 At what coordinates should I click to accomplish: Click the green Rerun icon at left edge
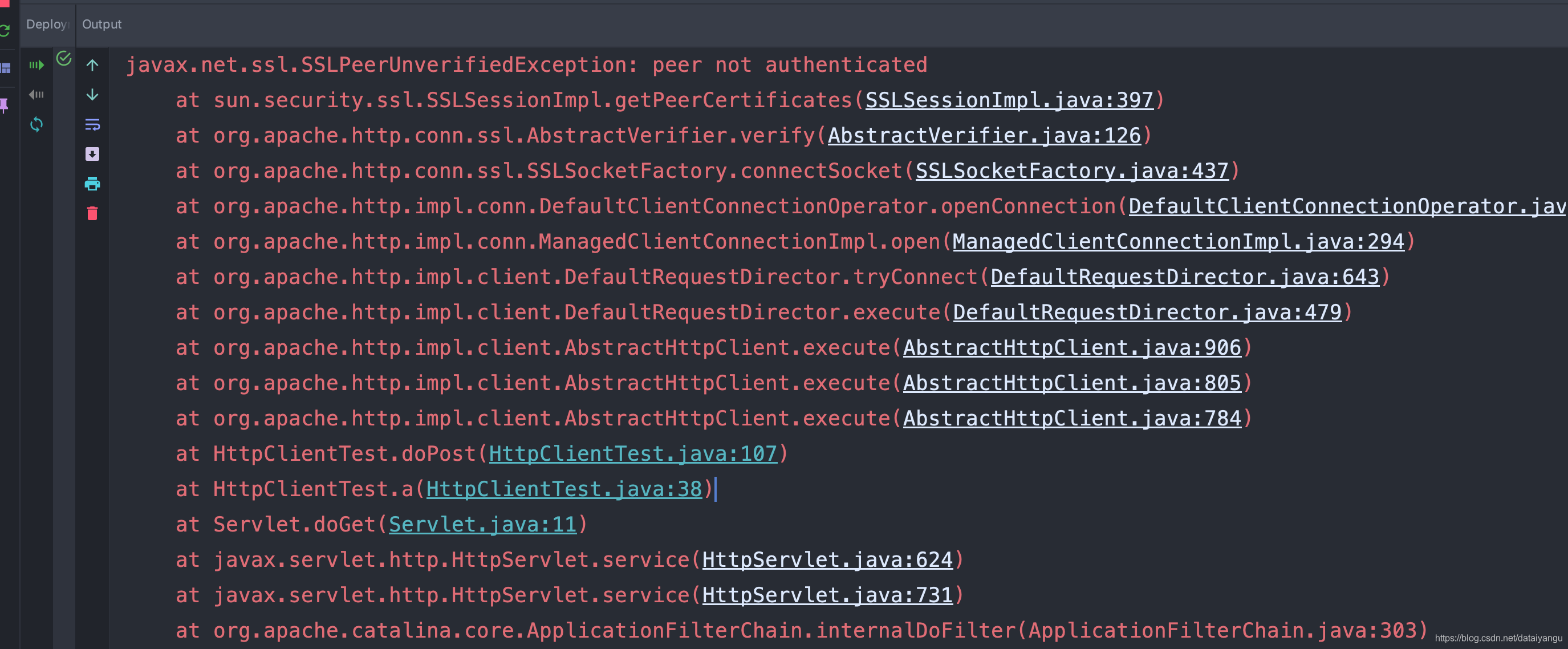4,30
